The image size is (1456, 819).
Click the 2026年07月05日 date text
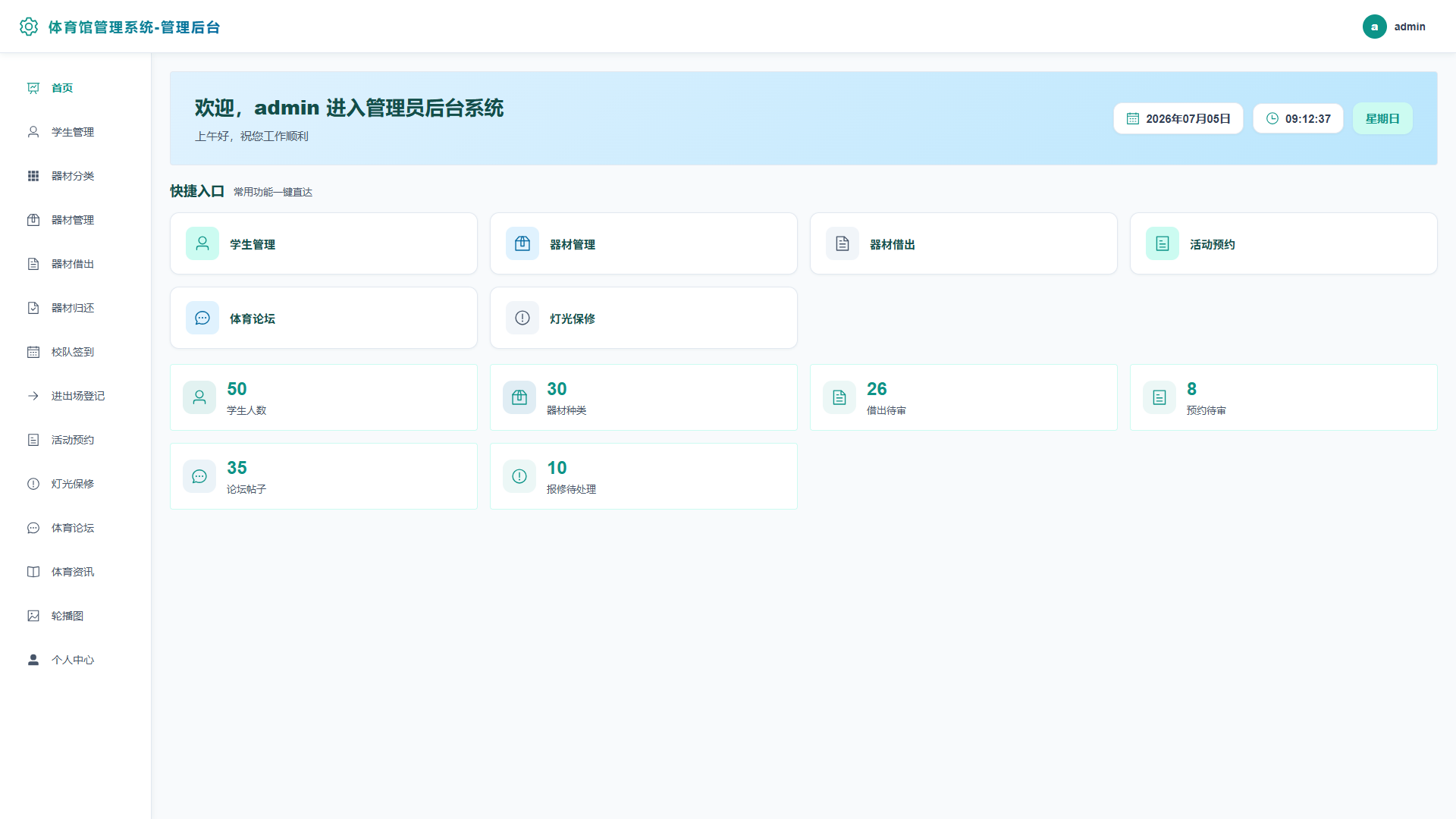[x=1188, y=119]
